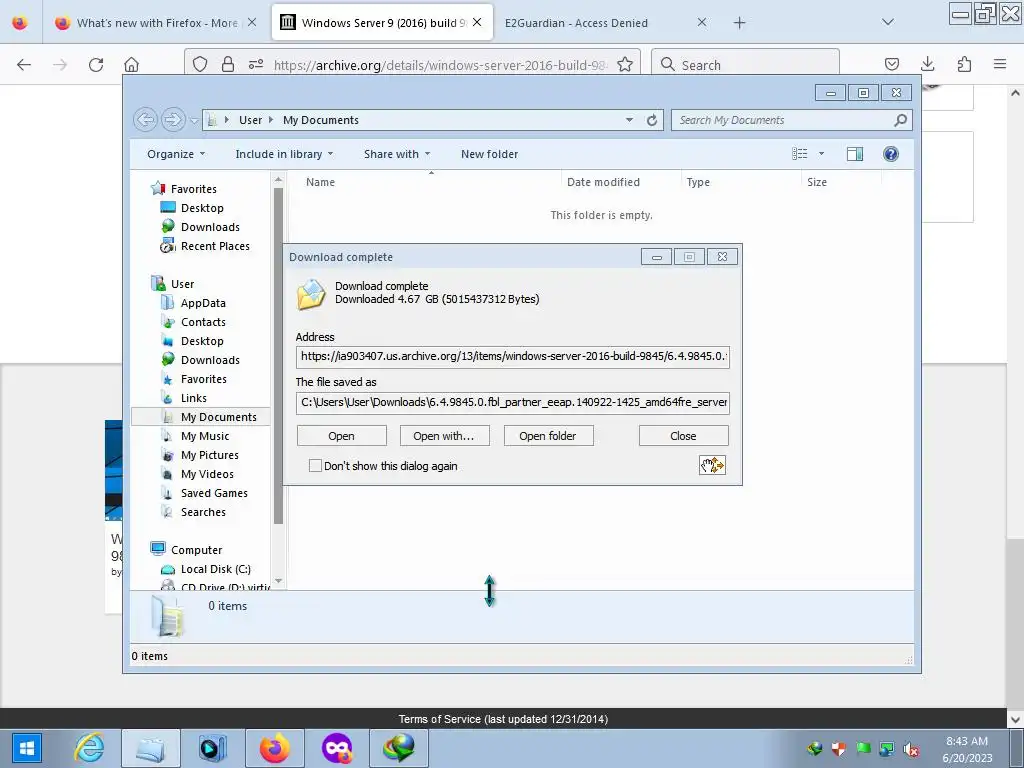Expand the Explorer address bar history dropdown
Screen dimensions: 1024x768
click(629, 120)
